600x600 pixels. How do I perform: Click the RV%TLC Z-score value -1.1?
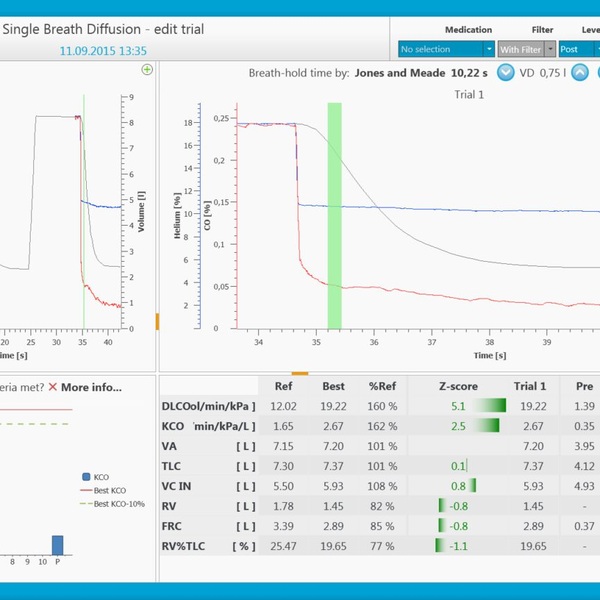(458, 546)
